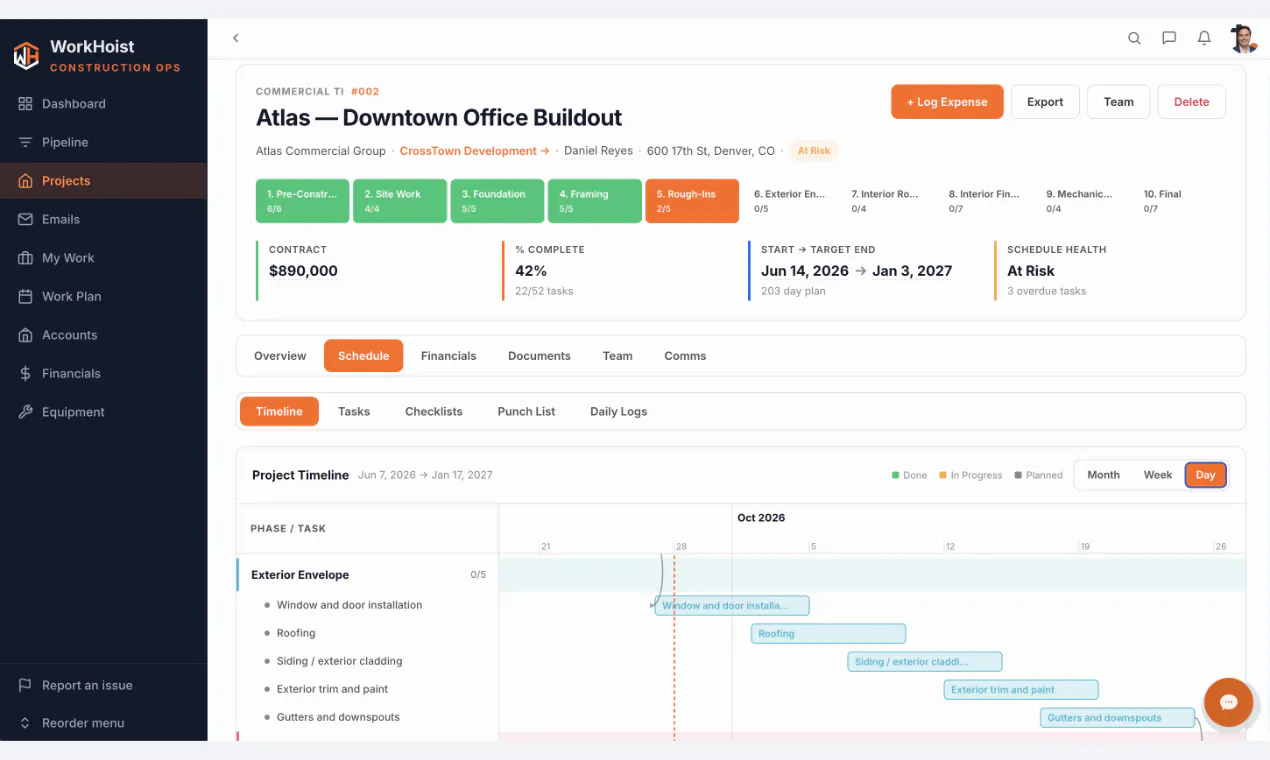Open the messages speech bubble icon
Viewport: 1270px width, 760px height.
(x=1169, y=38)
